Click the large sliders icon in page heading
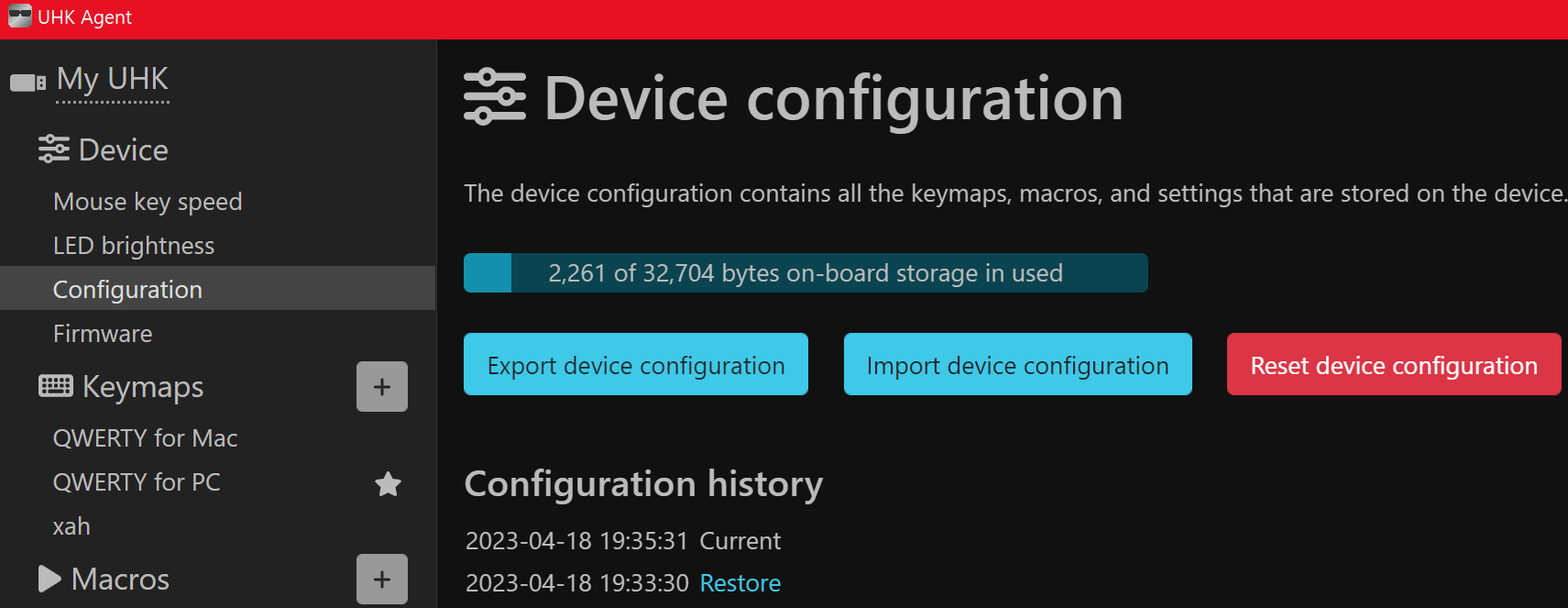Image resolution: width=1568 pixels, height=608 pixels. tap(495, 97)
